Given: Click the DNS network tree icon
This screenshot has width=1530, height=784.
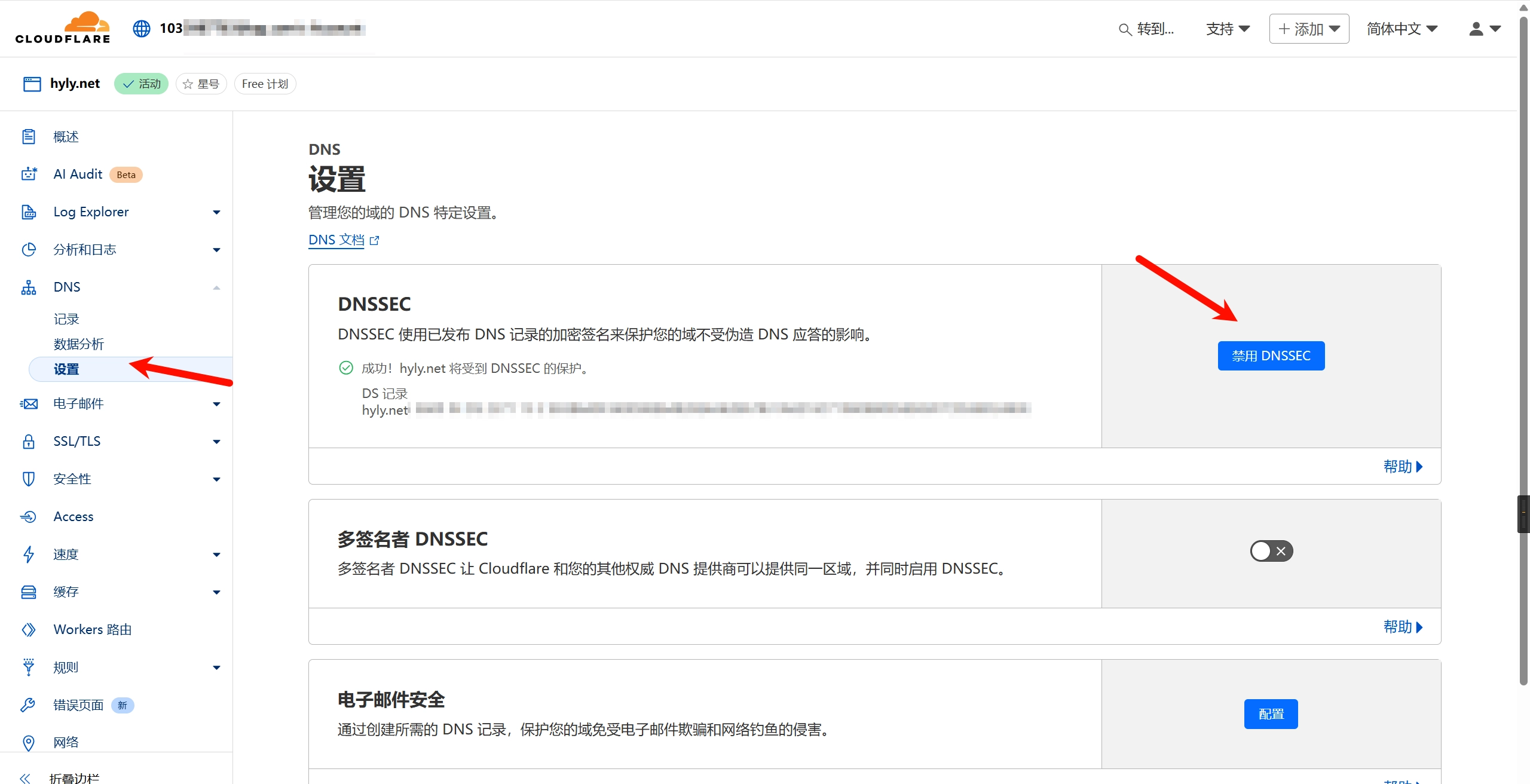Looking at the screenshot, I should 29,287.
